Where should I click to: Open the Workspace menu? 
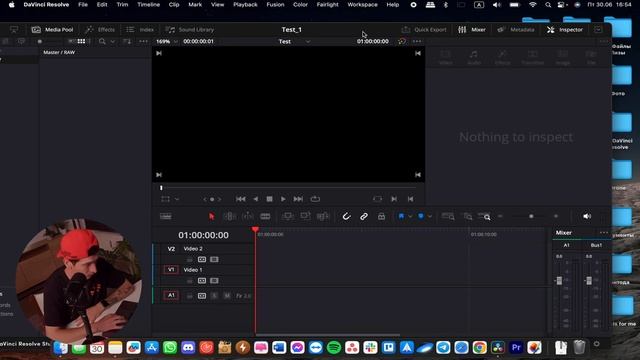pyautogui.click(x=362, y=4)
